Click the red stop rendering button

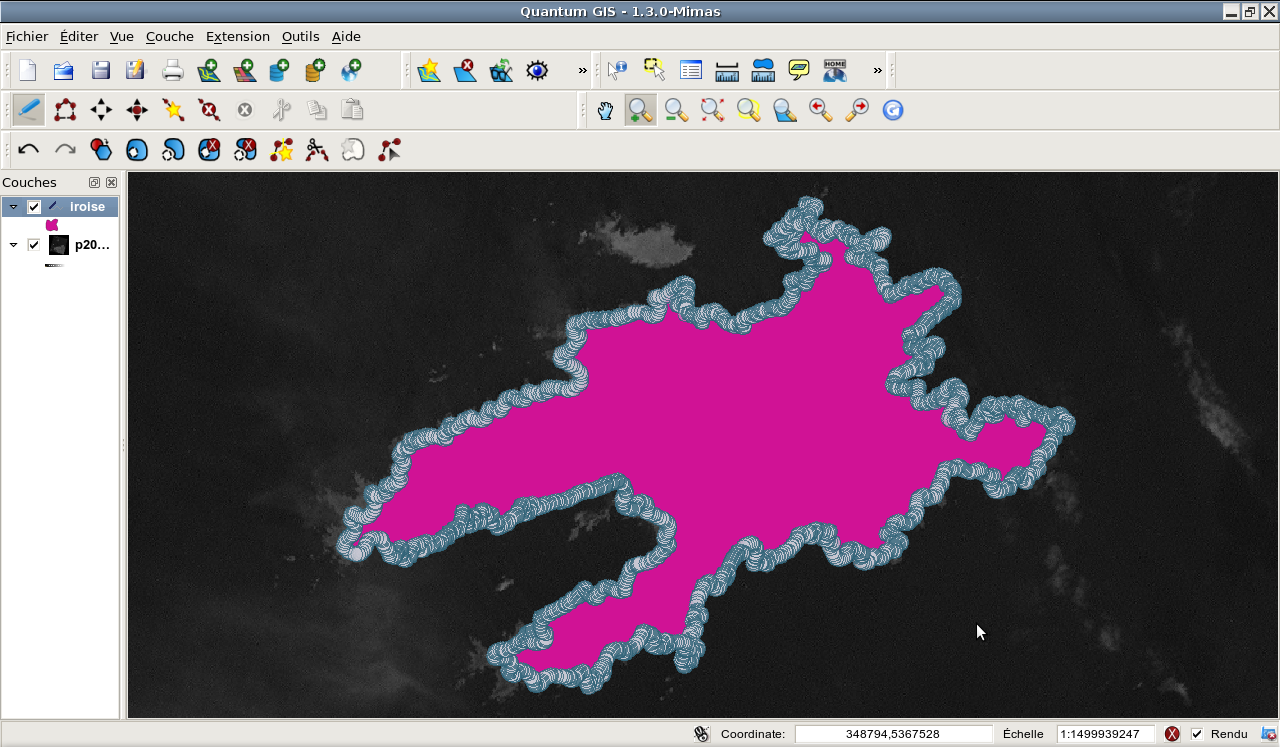(x=1172, y=734)
